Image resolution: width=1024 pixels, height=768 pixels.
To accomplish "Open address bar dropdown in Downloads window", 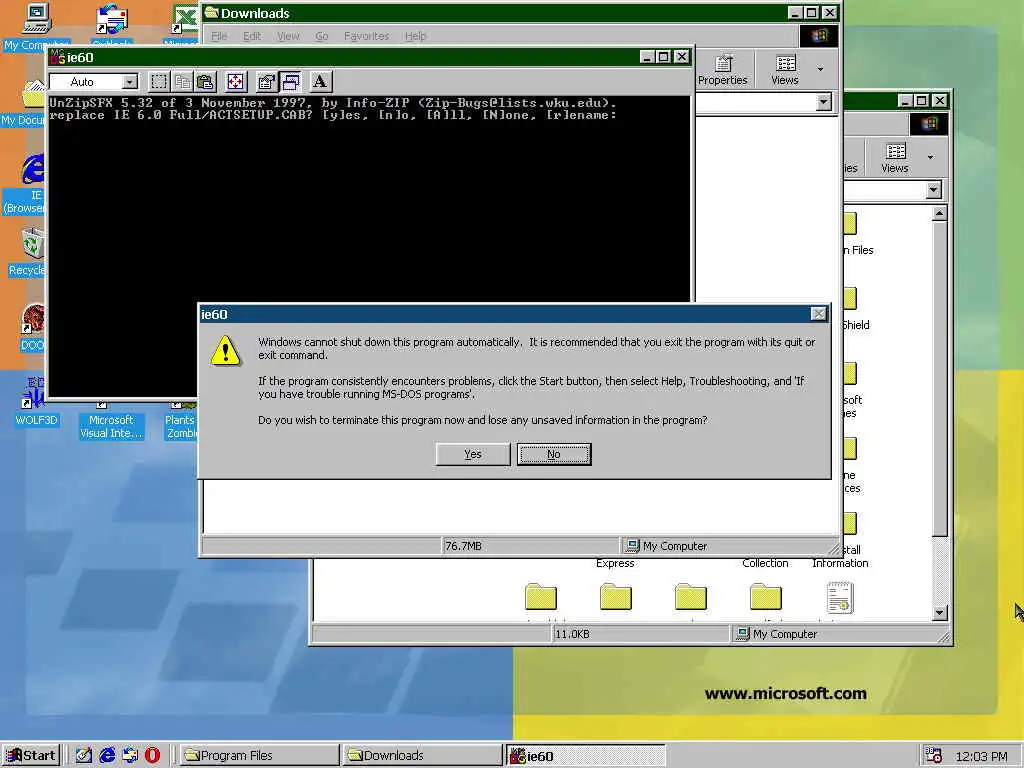I will point(824,102).
